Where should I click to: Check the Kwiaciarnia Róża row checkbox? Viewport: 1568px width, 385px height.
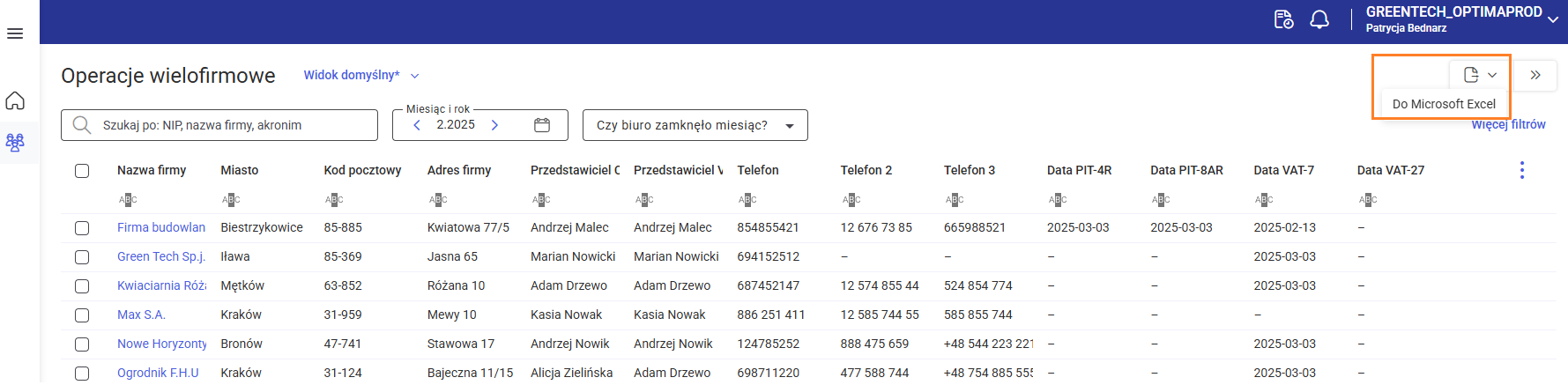[82, 286]
